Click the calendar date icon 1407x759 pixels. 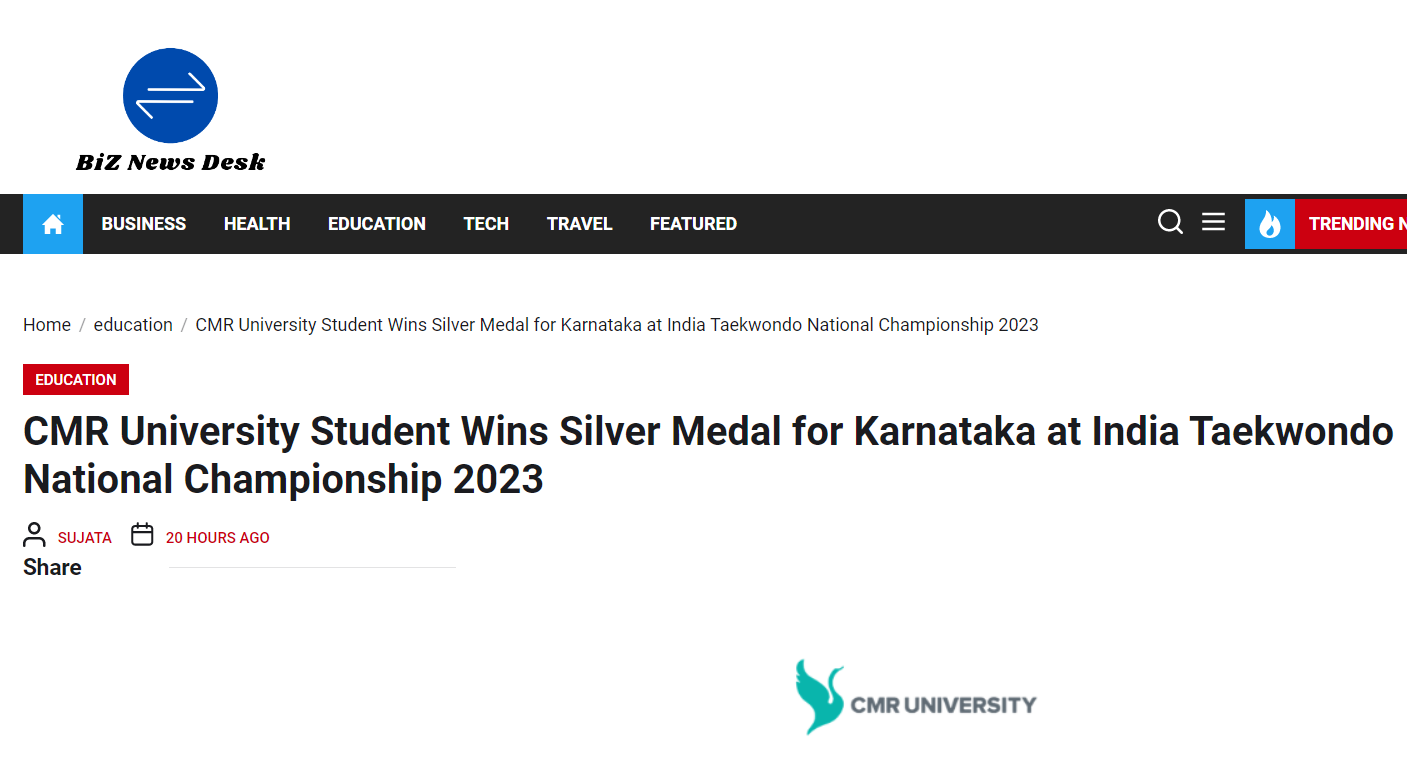[143, 535]
